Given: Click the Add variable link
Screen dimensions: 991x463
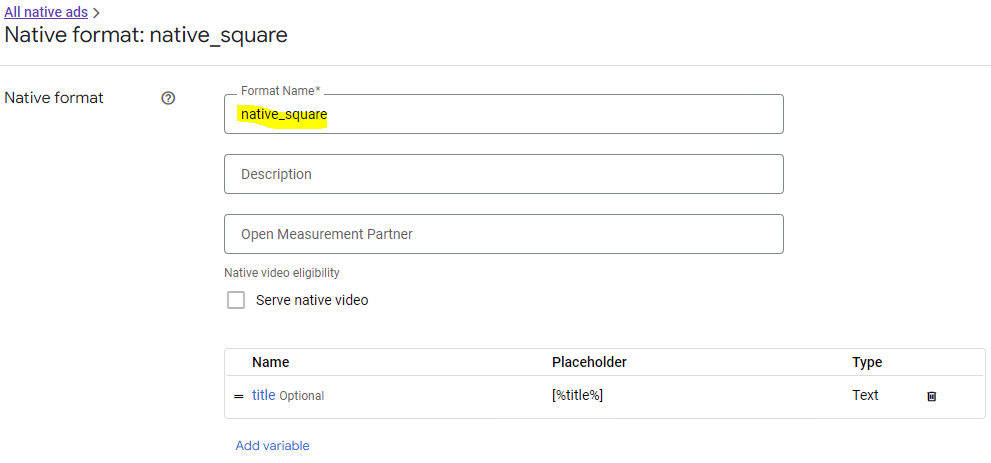Looking at the screenshot, I should click(272, 446).
